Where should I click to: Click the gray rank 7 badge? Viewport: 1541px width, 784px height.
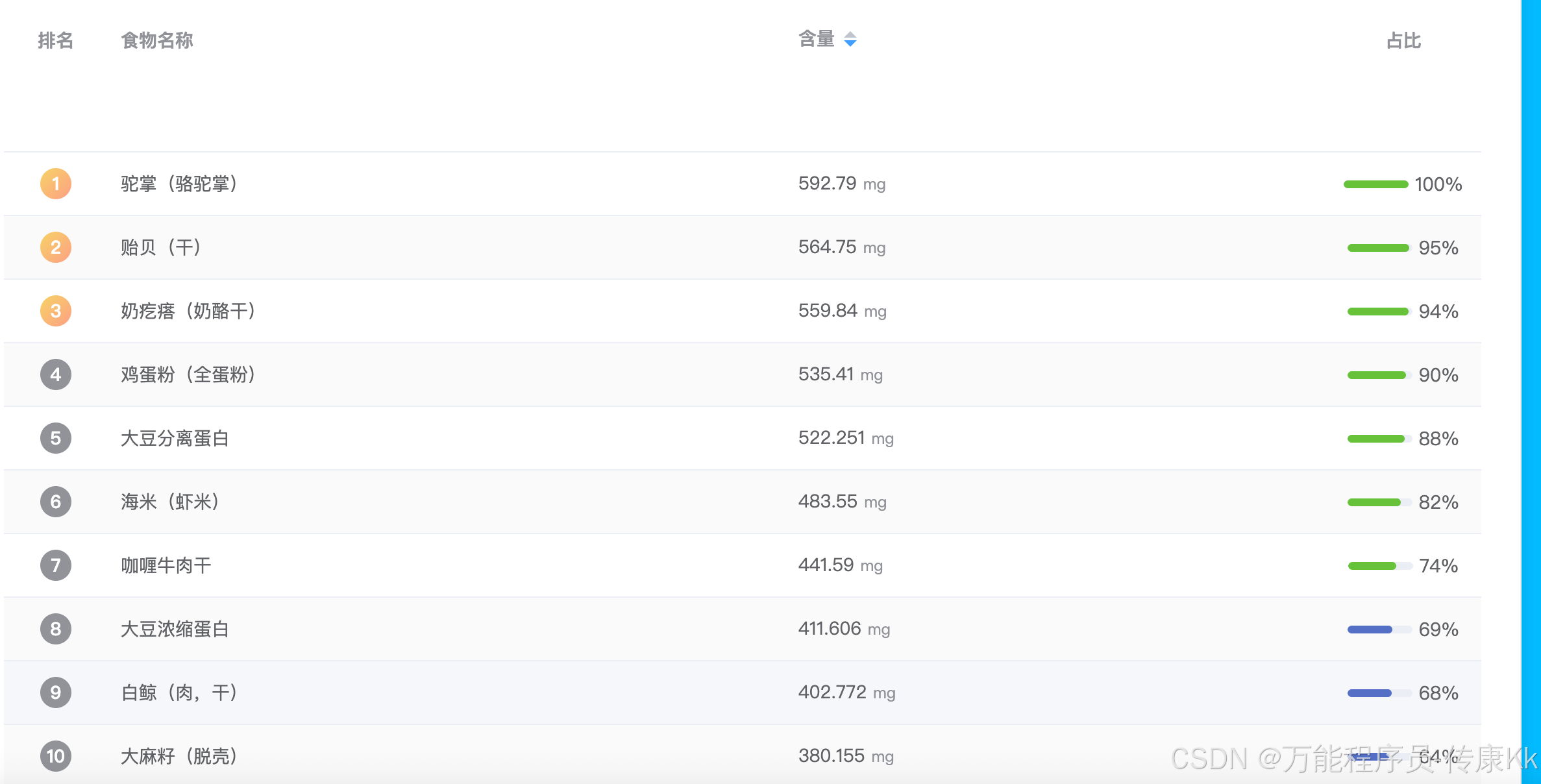coord(56,565)
